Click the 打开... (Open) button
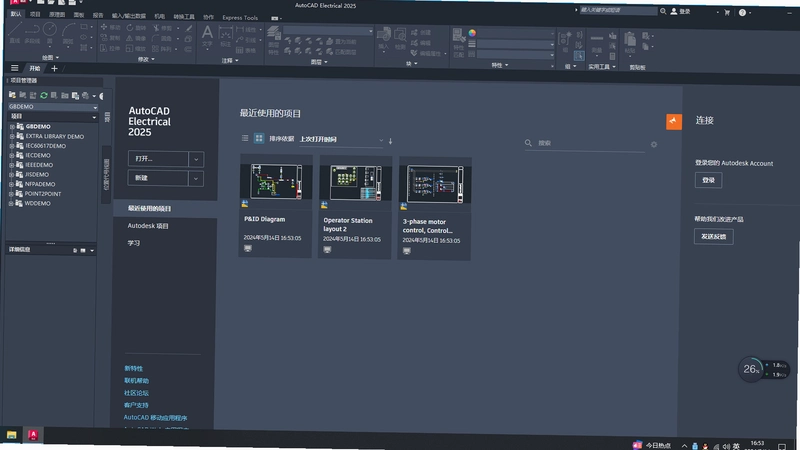Viewport: 800px width, 450px height. (x=158, y=159)
